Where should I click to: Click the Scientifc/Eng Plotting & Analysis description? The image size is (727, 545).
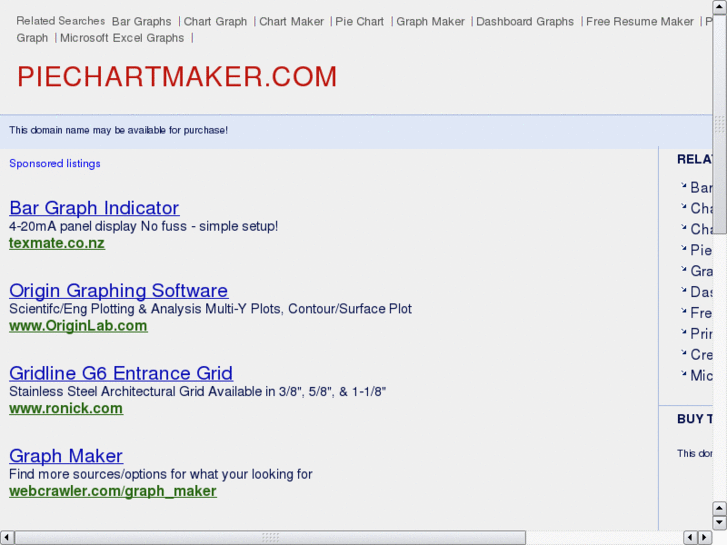click(x=210, y=309)
